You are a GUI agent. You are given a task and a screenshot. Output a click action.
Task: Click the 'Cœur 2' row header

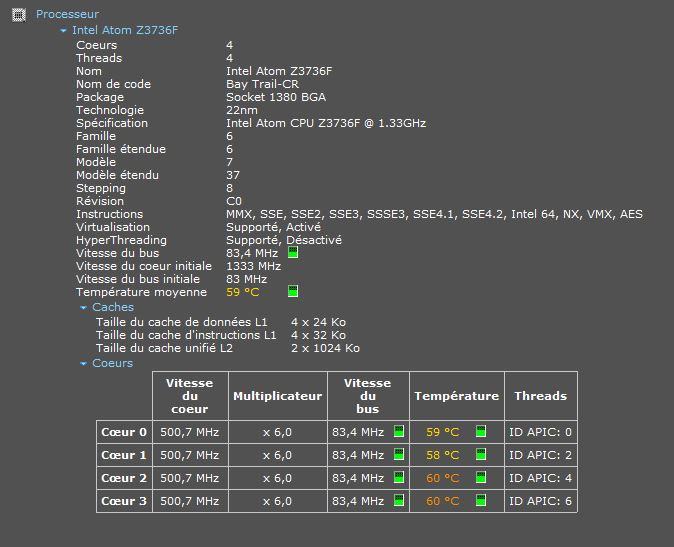(x=124, y=478)
